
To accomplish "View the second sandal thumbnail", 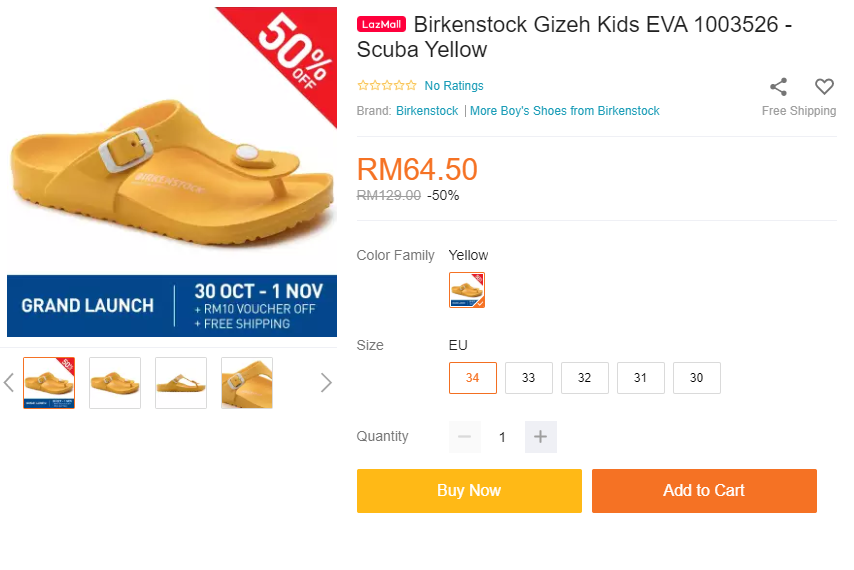I will 115,383.
